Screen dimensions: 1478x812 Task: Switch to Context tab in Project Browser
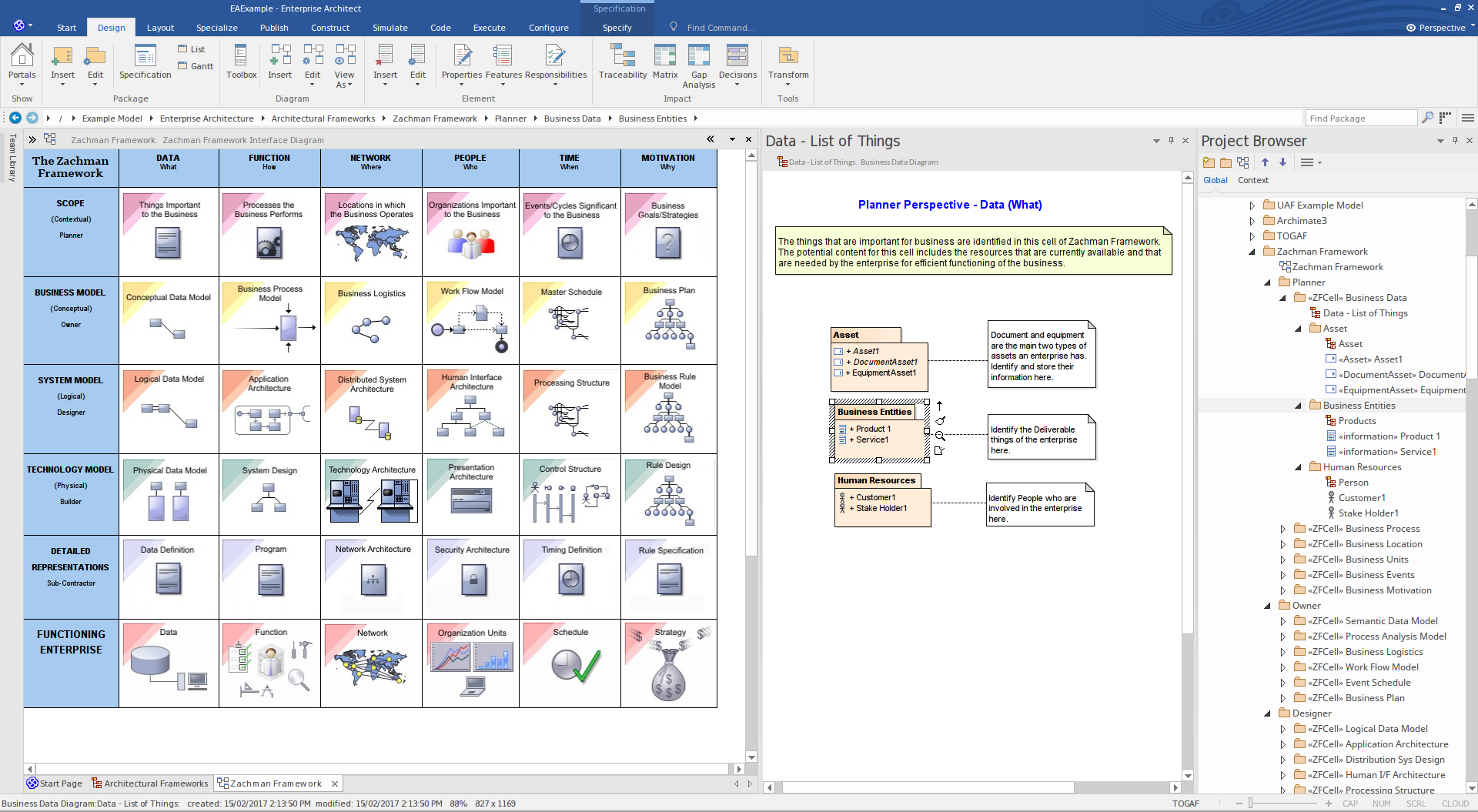pos(1252,180)
